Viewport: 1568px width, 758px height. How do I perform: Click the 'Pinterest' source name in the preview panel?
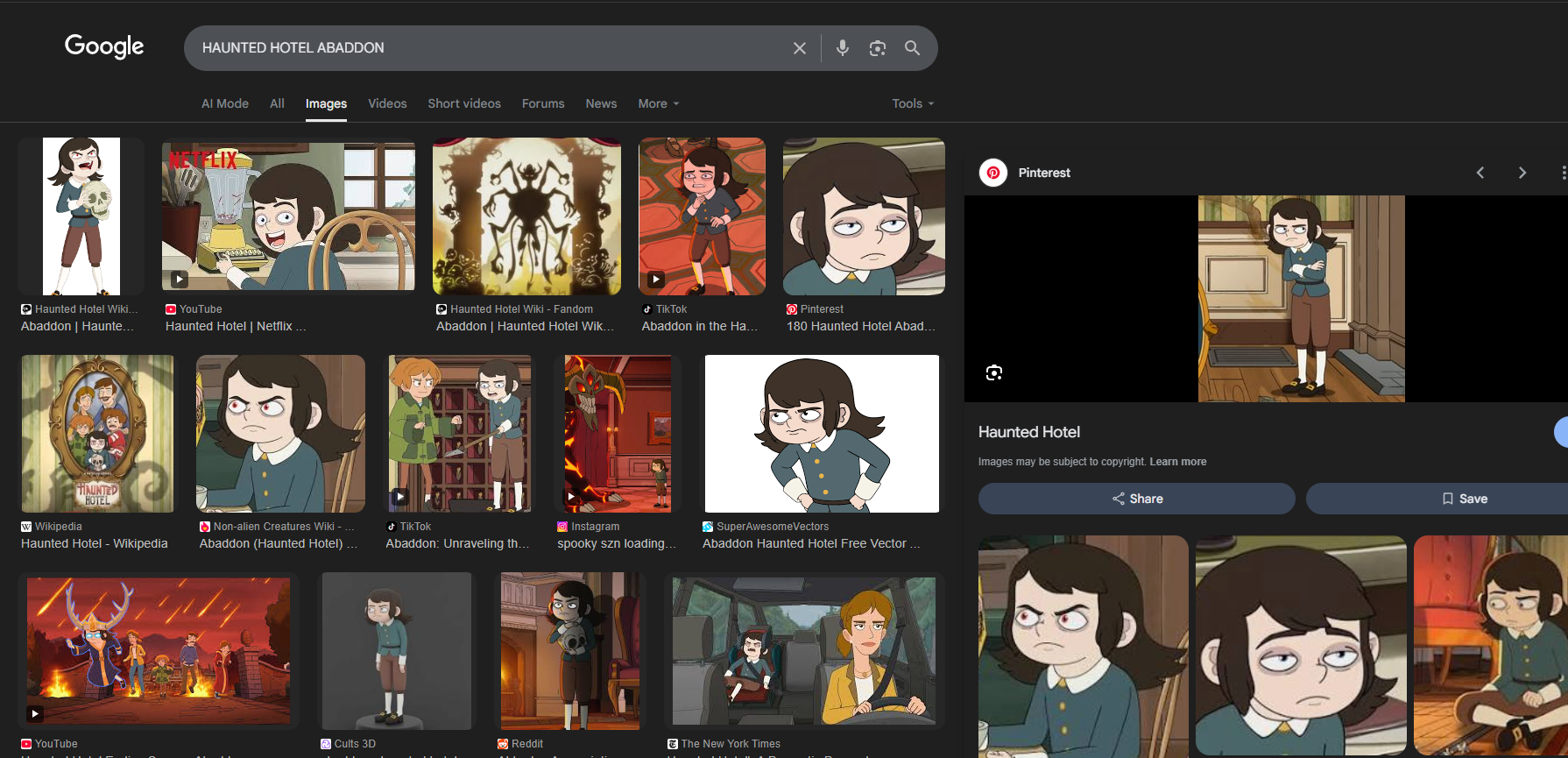point(1044,173)
